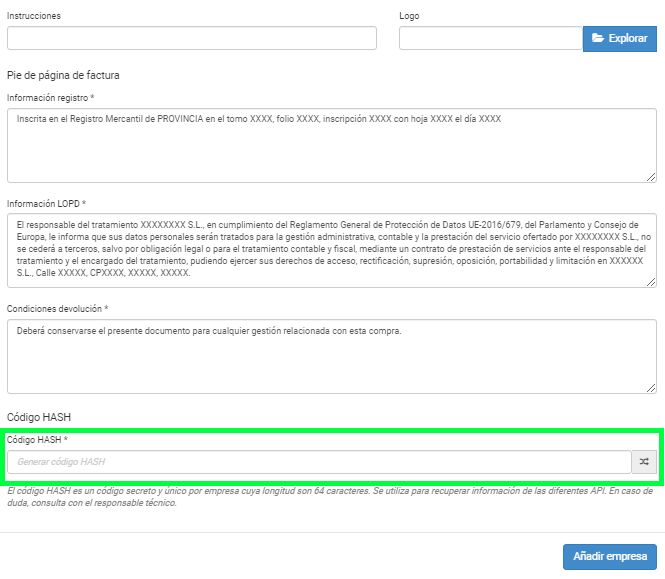Click the folder icon inside Explorar button

click(x=598, y=38)
